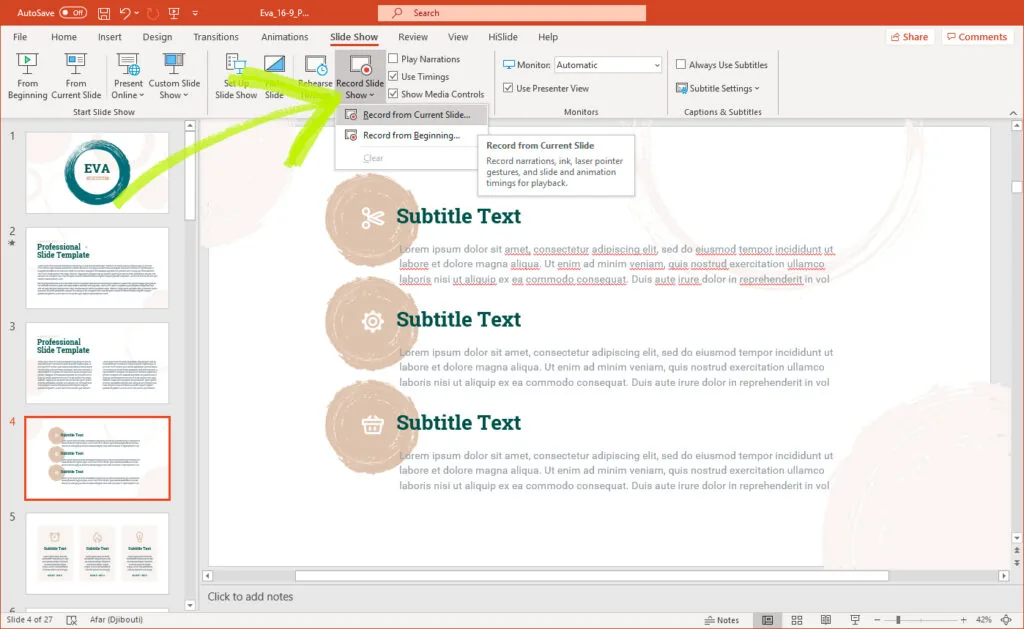
Task: Start slide show From Beginning
Action: click(27, 76)
